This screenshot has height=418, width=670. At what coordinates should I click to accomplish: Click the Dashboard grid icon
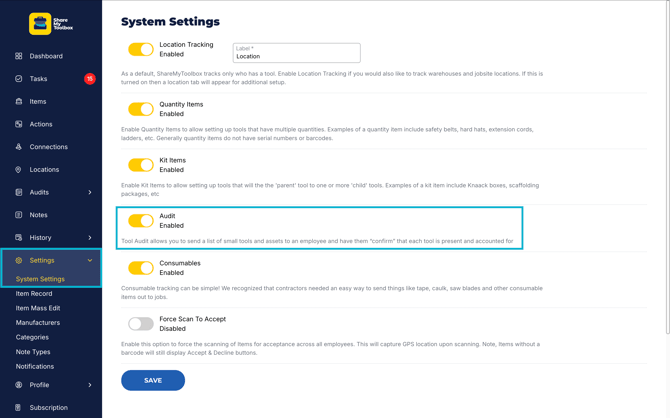[x=18, y=56]
